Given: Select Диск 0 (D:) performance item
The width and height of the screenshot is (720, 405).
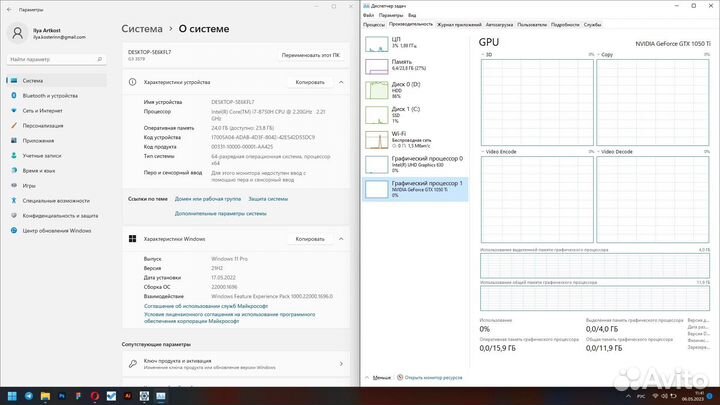Looking at the screenshot, I should [x=415, y=90].
